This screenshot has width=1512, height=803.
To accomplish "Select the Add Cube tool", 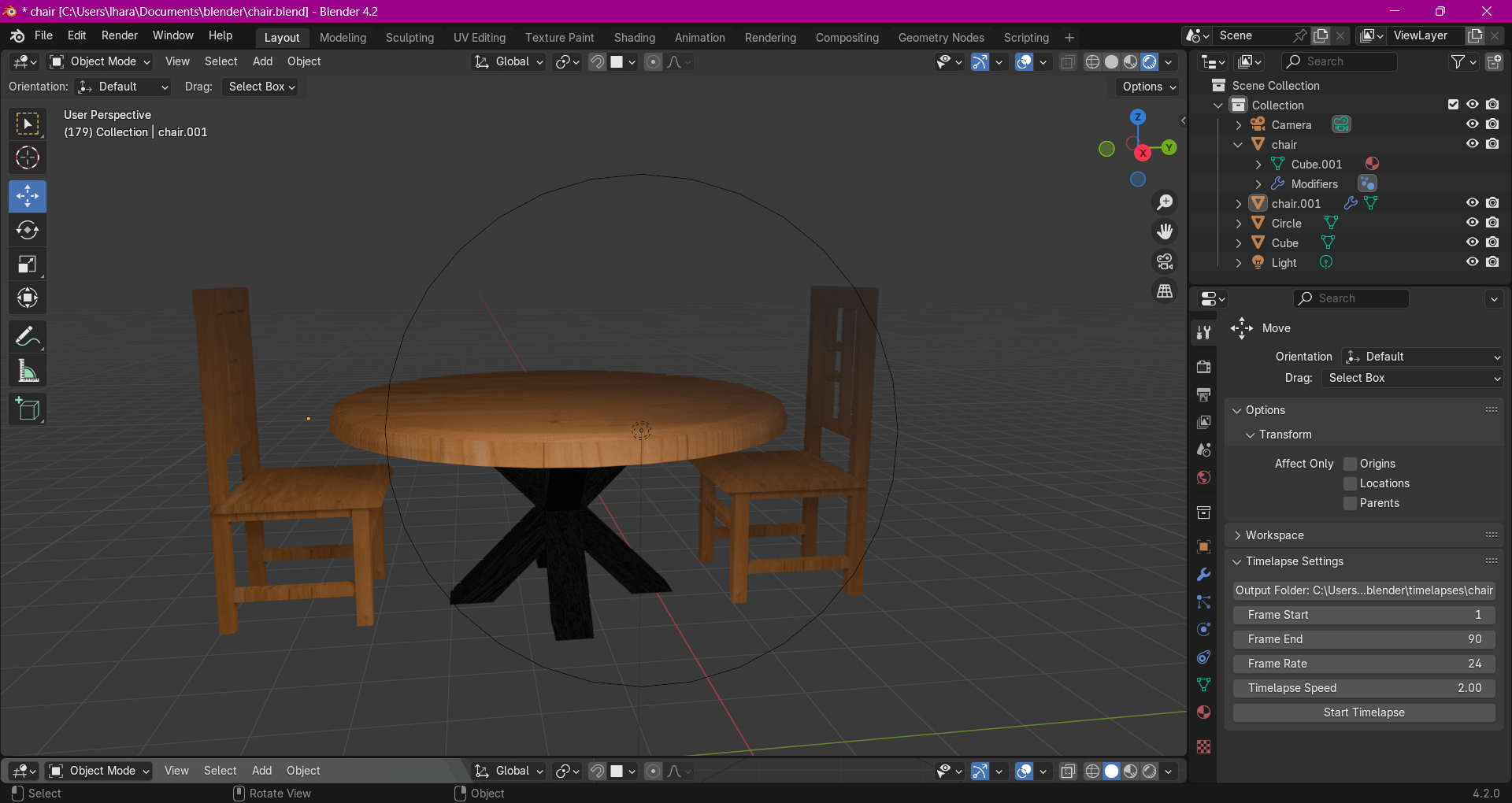I will click(28, 409).
